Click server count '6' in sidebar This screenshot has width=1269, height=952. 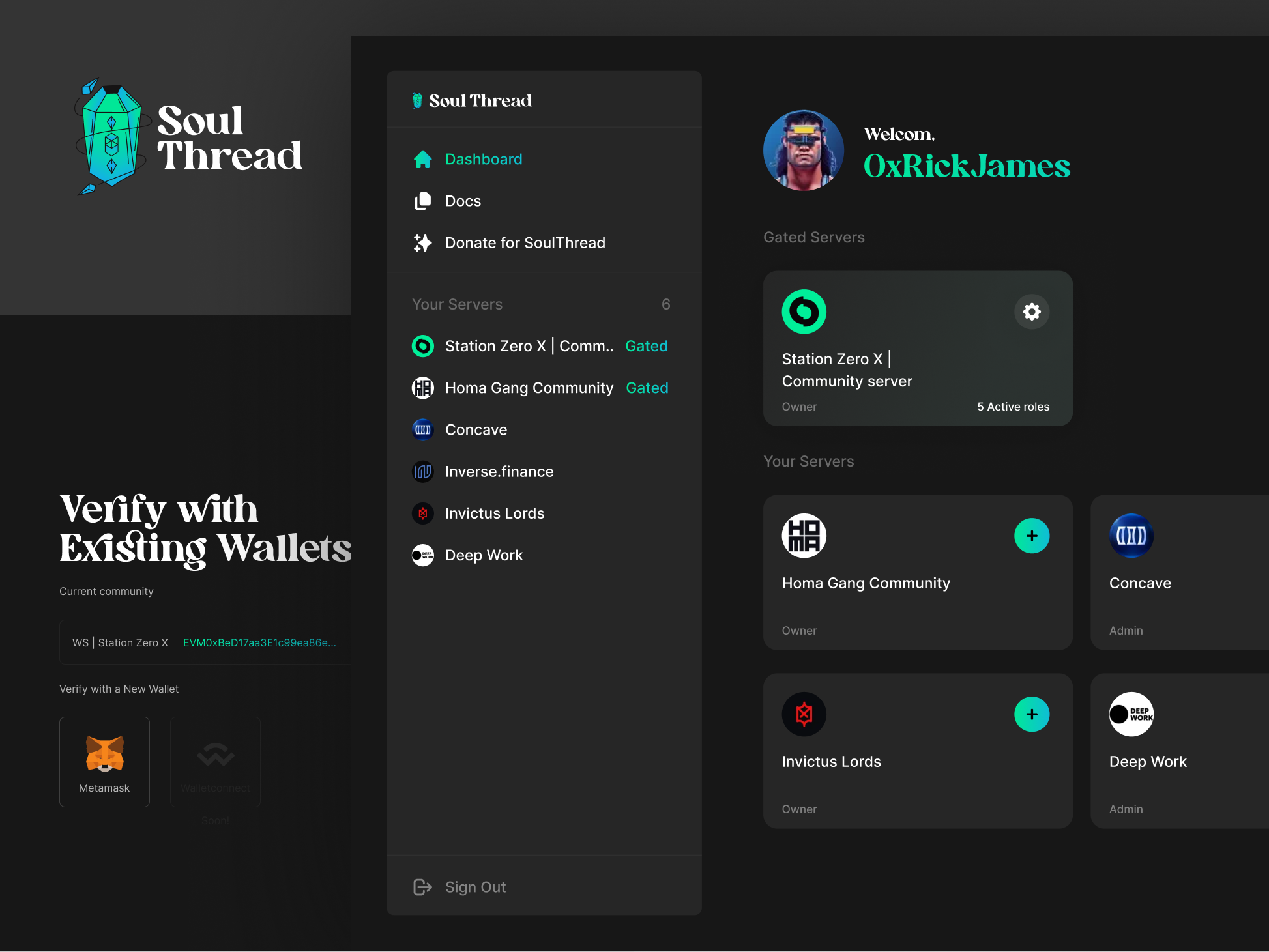665,304
